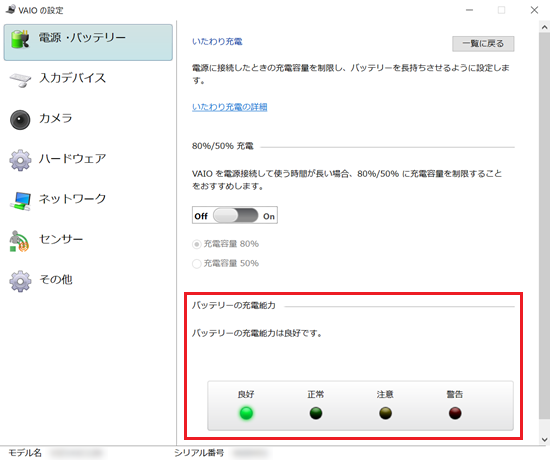
Task: Click the vertical scrollbar thumb
Action: click(544, 226)
